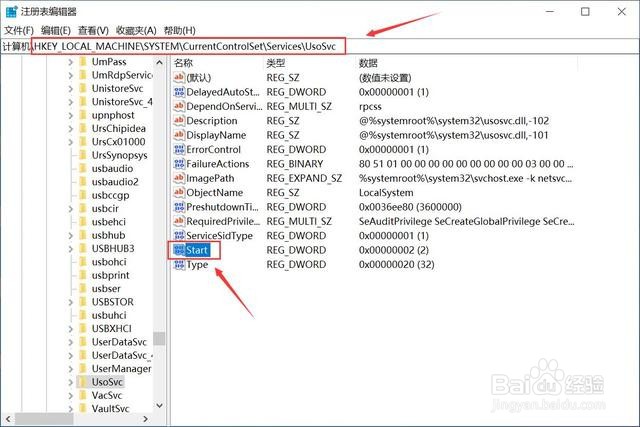Select the usbaudio2 folder icon
This screenshot has height=427, width=640.
(83, 182)
